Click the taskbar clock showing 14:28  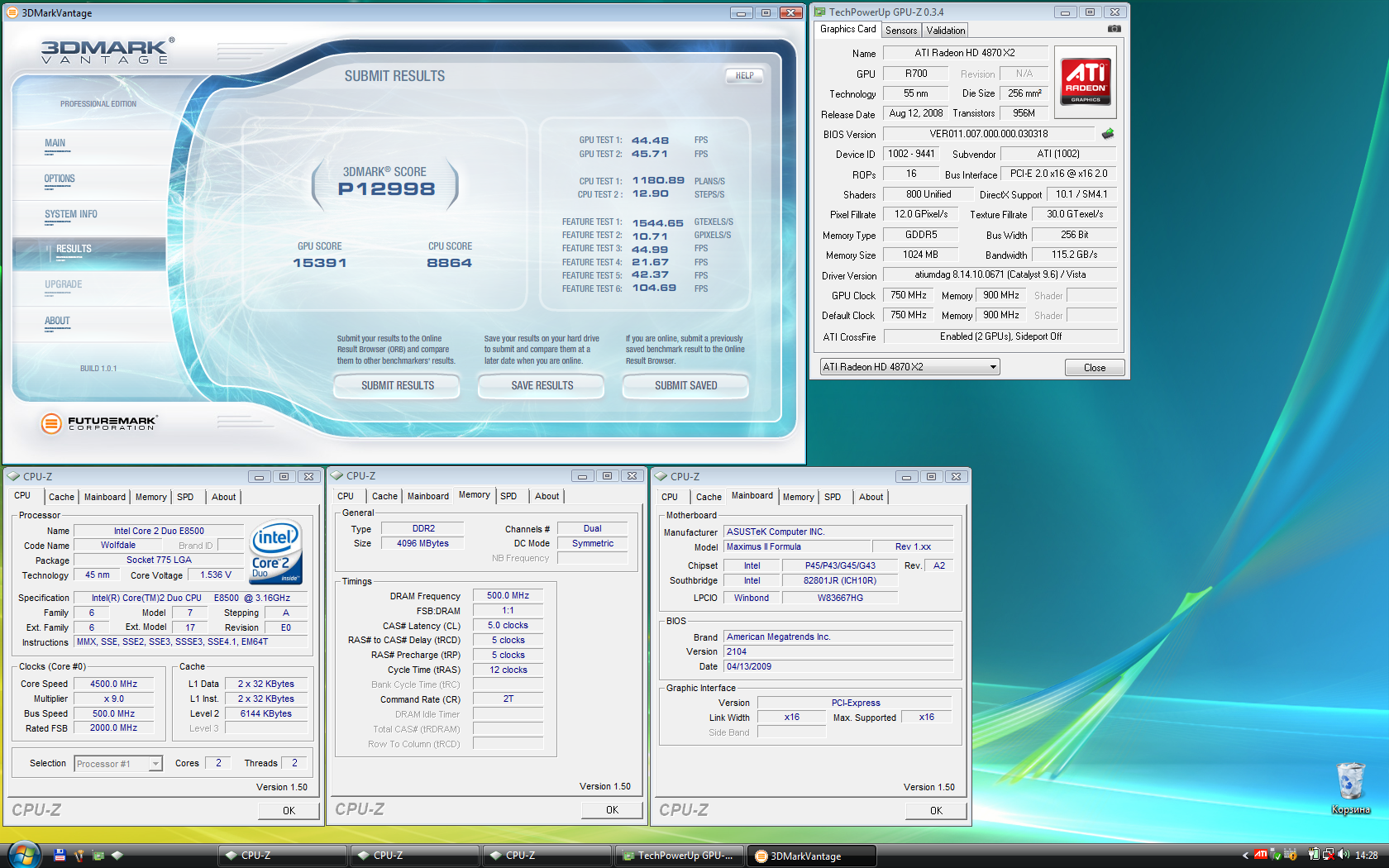coord(1367,856)
